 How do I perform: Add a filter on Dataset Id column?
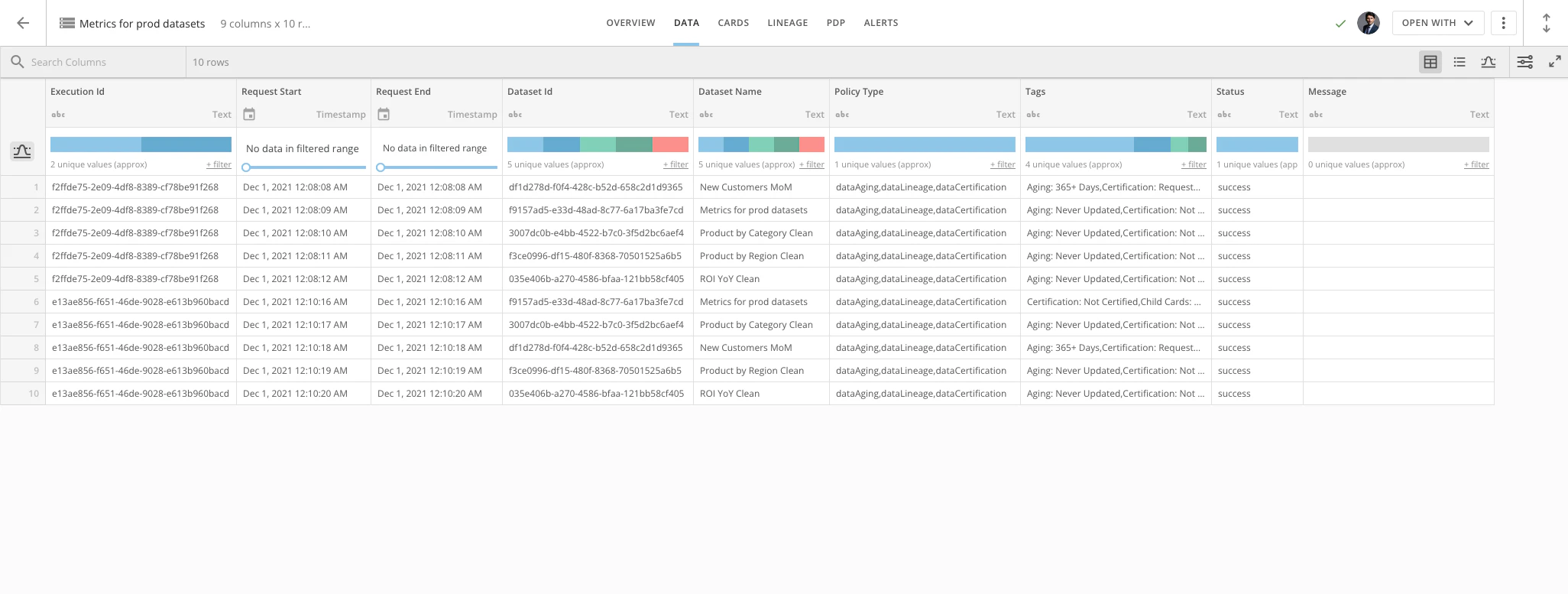[x=675, y=164]
